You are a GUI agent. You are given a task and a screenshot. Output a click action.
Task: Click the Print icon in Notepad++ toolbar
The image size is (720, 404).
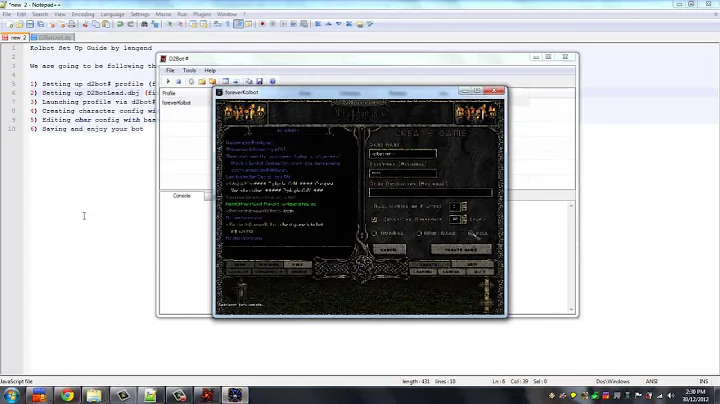click(x=72, y=24)
